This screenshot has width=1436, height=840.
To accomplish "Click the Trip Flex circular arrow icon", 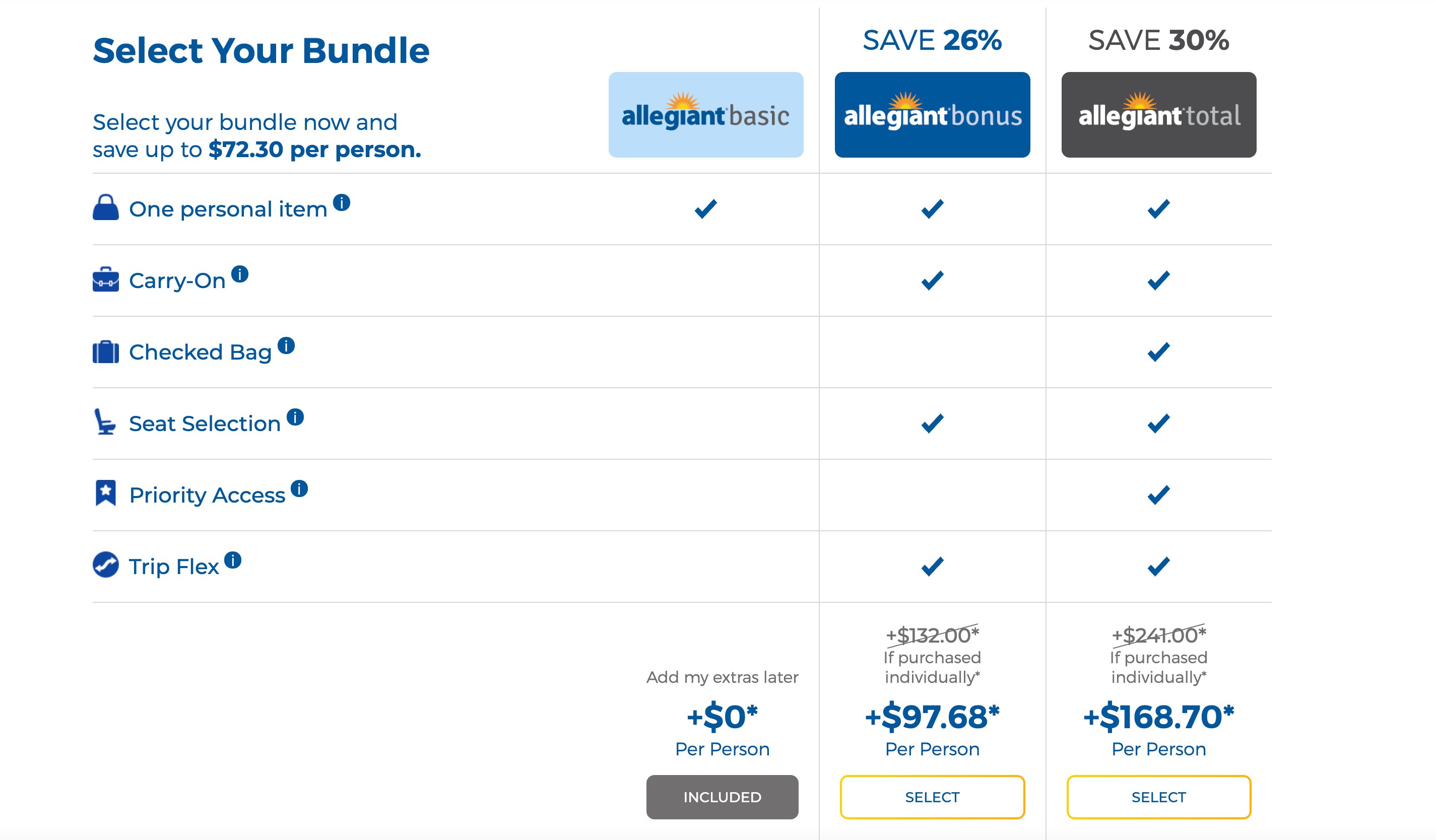I will click(106, 565).
